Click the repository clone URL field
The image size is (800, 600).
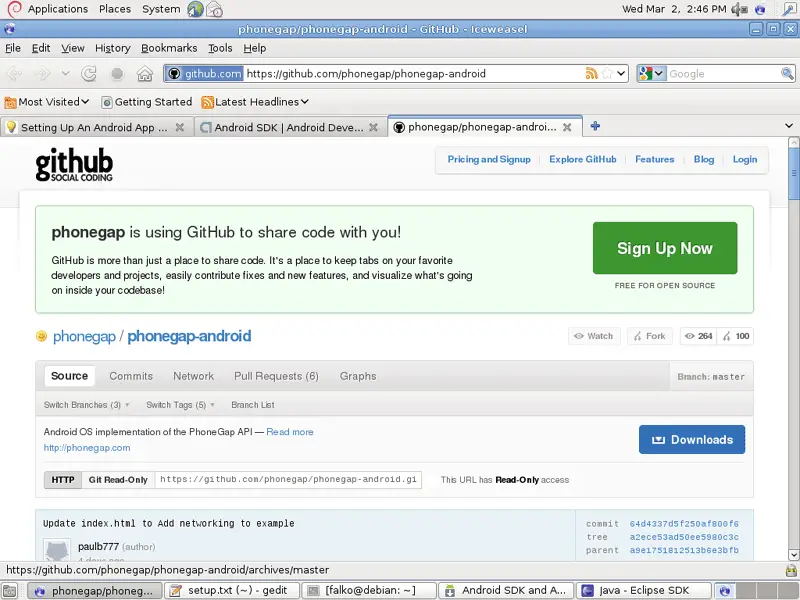pos(288,480)
